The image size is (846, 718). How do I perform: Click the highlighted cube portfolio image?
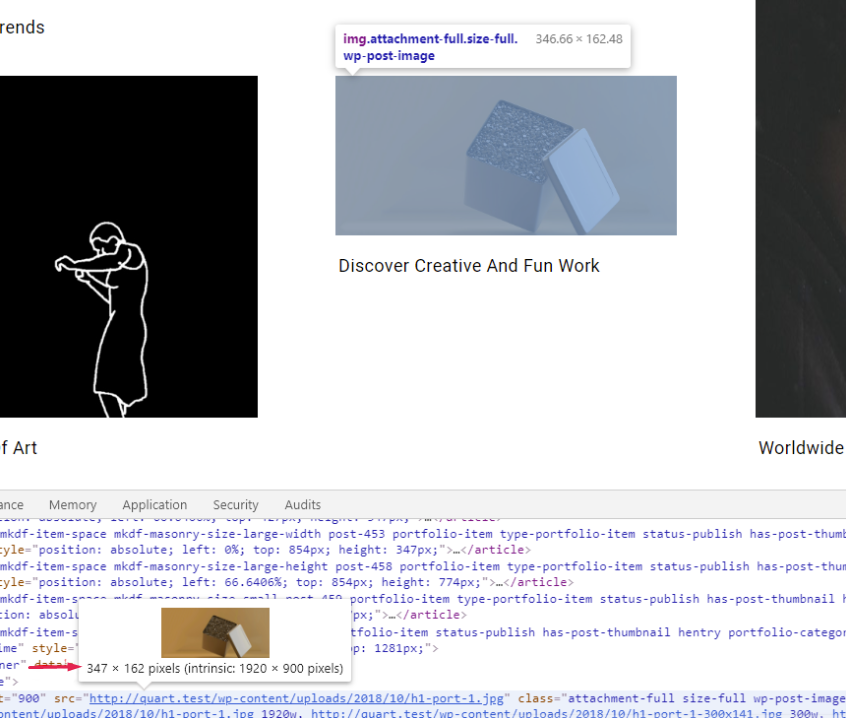(505, 156)
